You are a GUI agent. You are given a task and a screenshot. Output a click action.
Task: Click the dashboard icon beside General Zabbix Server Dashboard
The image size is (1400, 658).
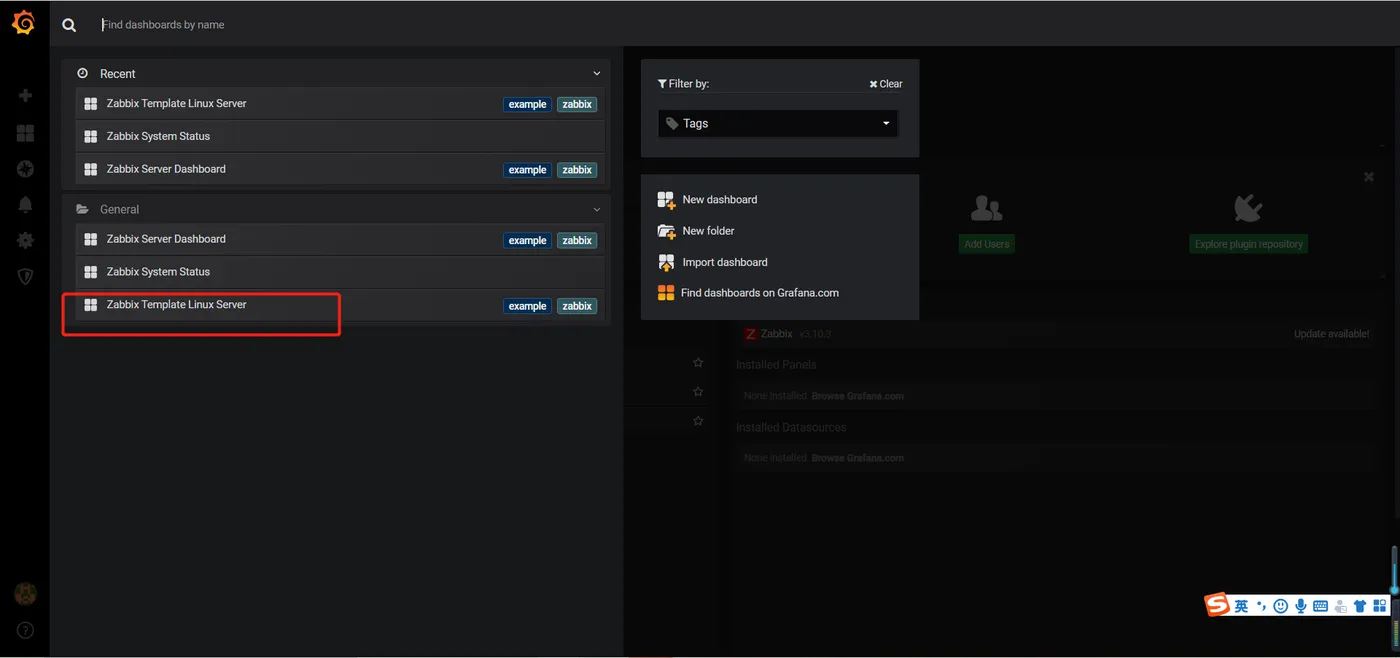tap(91, 240)
